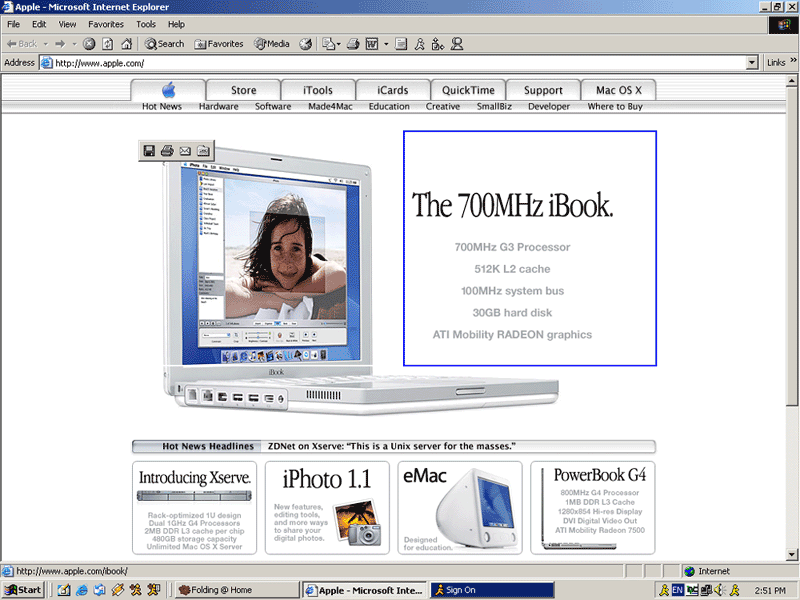800x600 pixels.
Task: Click the Made4Mac link
Action: coord(330,107)
